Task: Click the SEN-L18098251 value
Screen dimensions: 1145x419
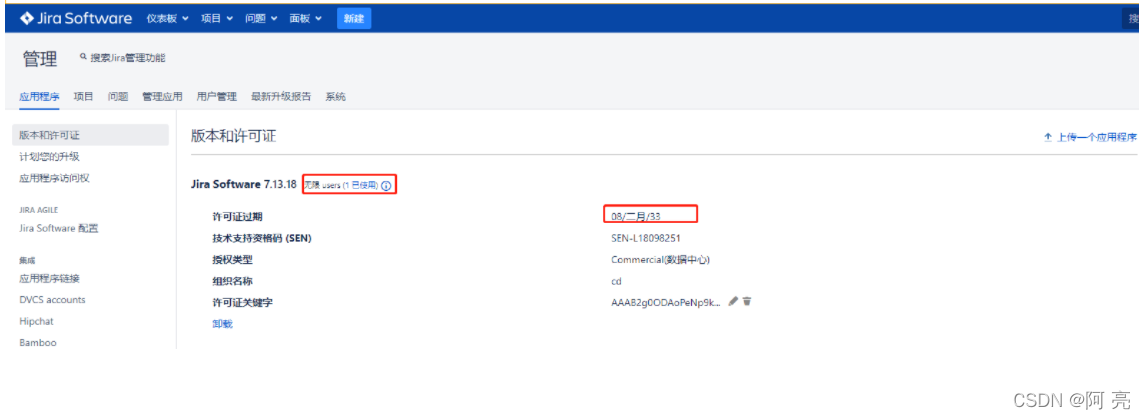Action: pos(646,238)
